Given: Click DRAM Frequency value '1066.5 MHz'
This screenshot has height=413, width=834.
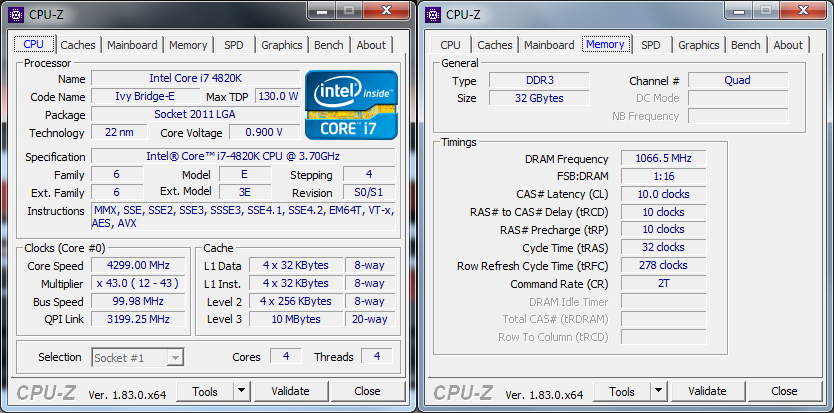Looking at the screenshot, I should pos(663,159).
